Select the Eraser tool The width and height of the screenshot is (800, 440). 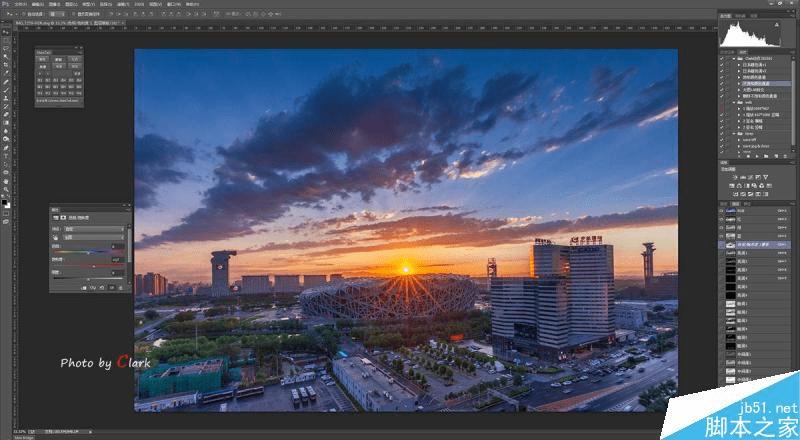(x=7, y=114)
